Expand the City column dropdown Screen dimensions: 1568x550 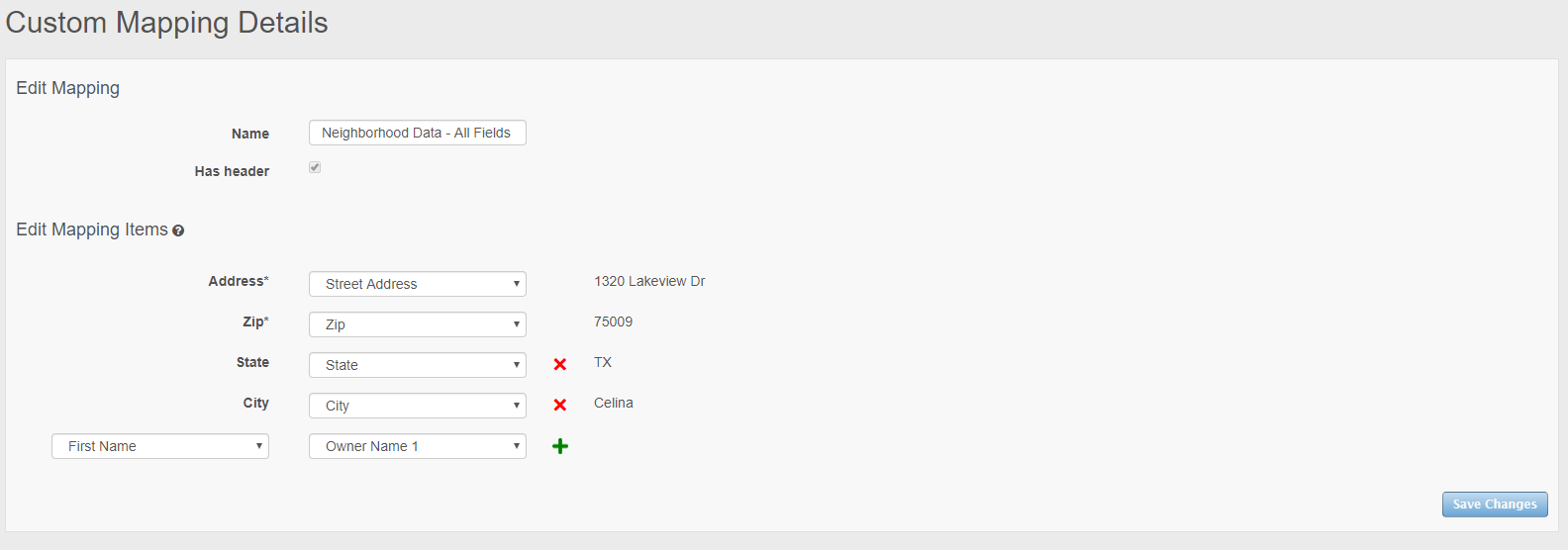point(417,406)
